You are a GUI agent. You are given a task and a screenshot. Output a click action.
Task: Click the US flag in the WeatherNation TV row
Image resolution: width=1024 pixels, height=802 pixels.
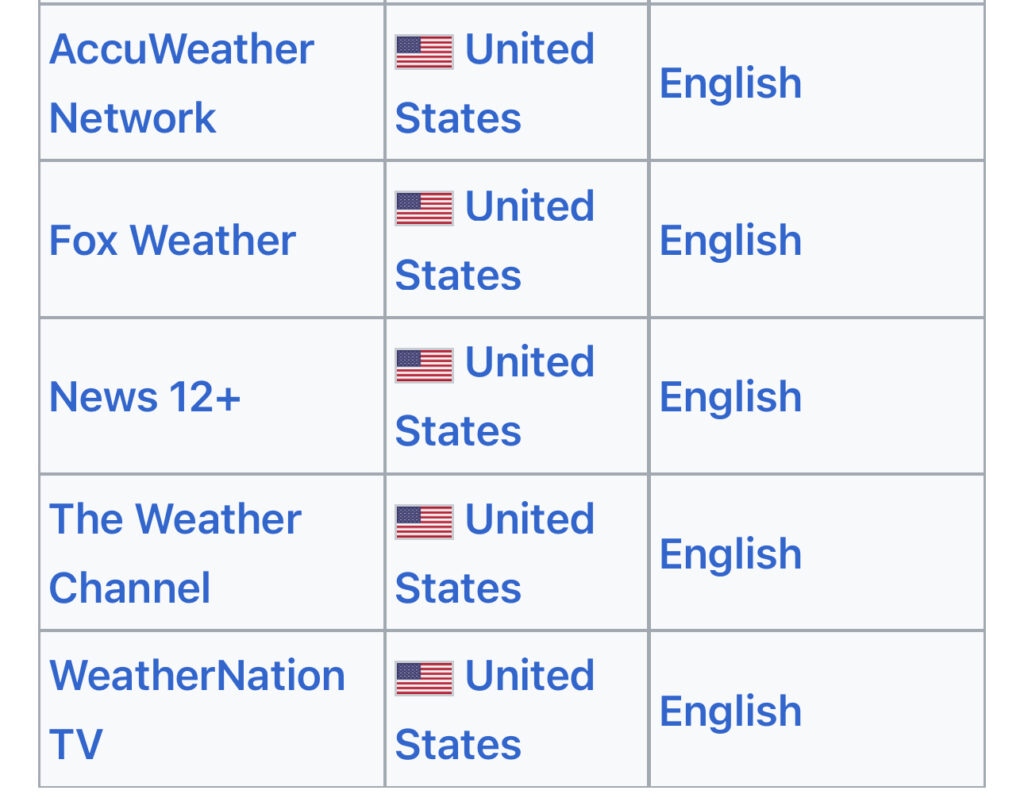[424, 678]
